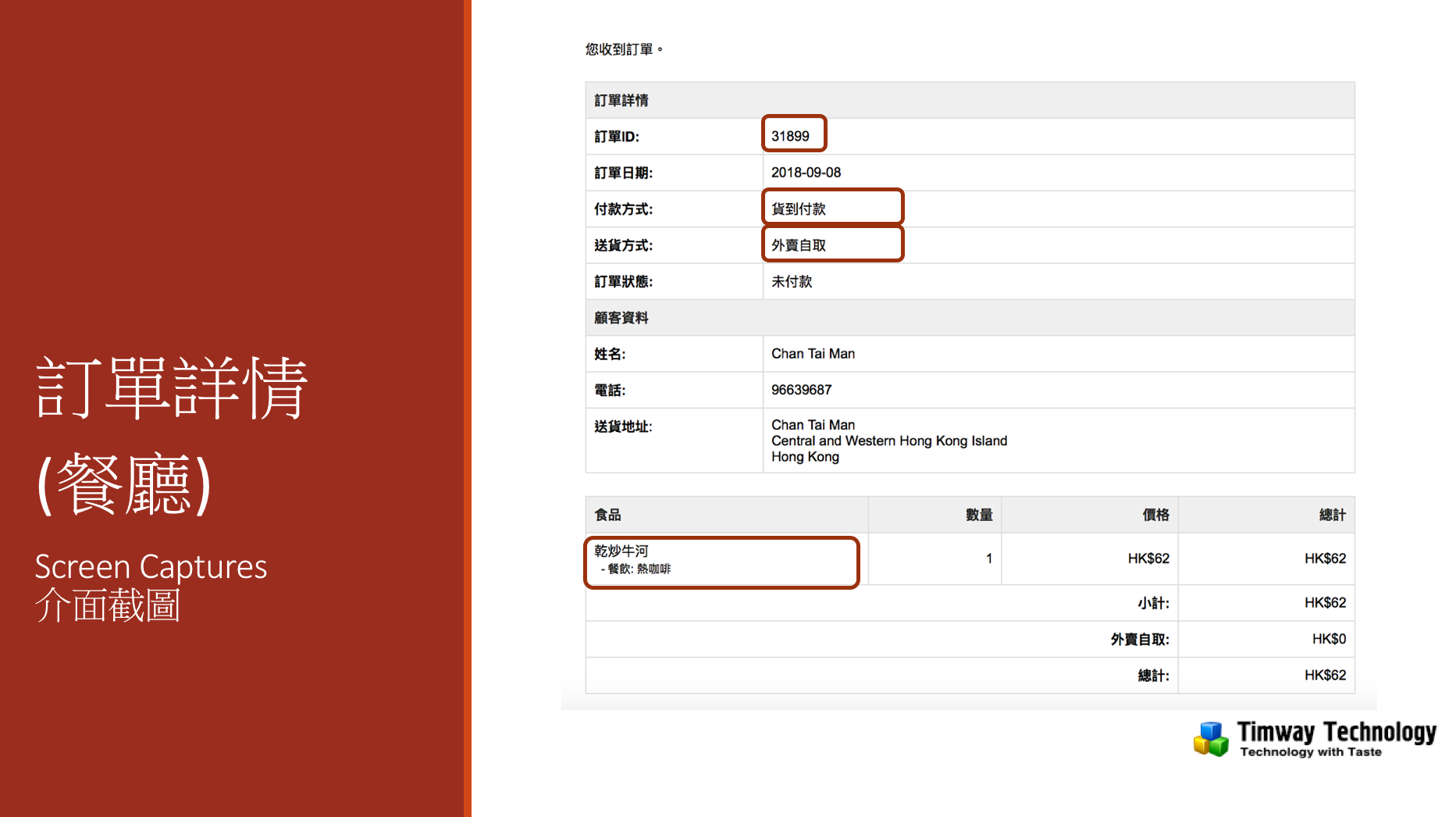The image size is (1456, 817).
Task: Click the 外賣自取 fee HK$0 amount
Action: click(1329, 639)
